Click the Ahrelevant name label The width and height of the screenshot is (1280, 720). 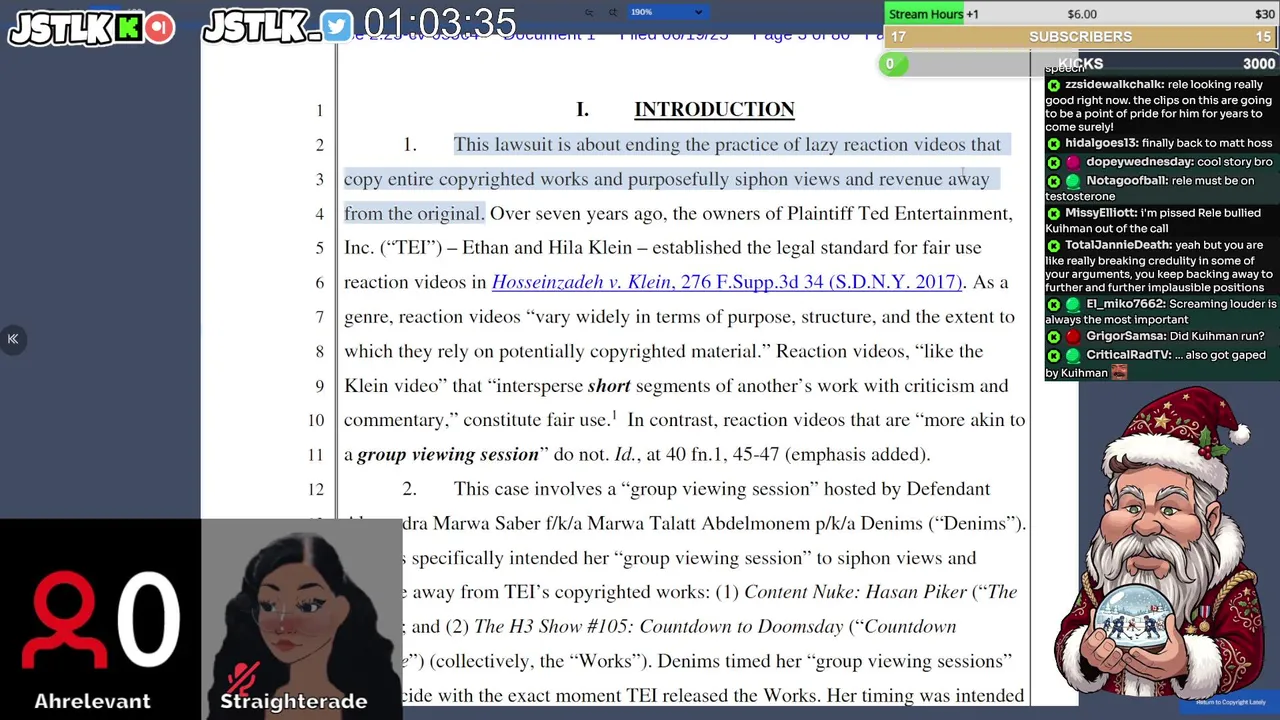(x=92, y=701)
